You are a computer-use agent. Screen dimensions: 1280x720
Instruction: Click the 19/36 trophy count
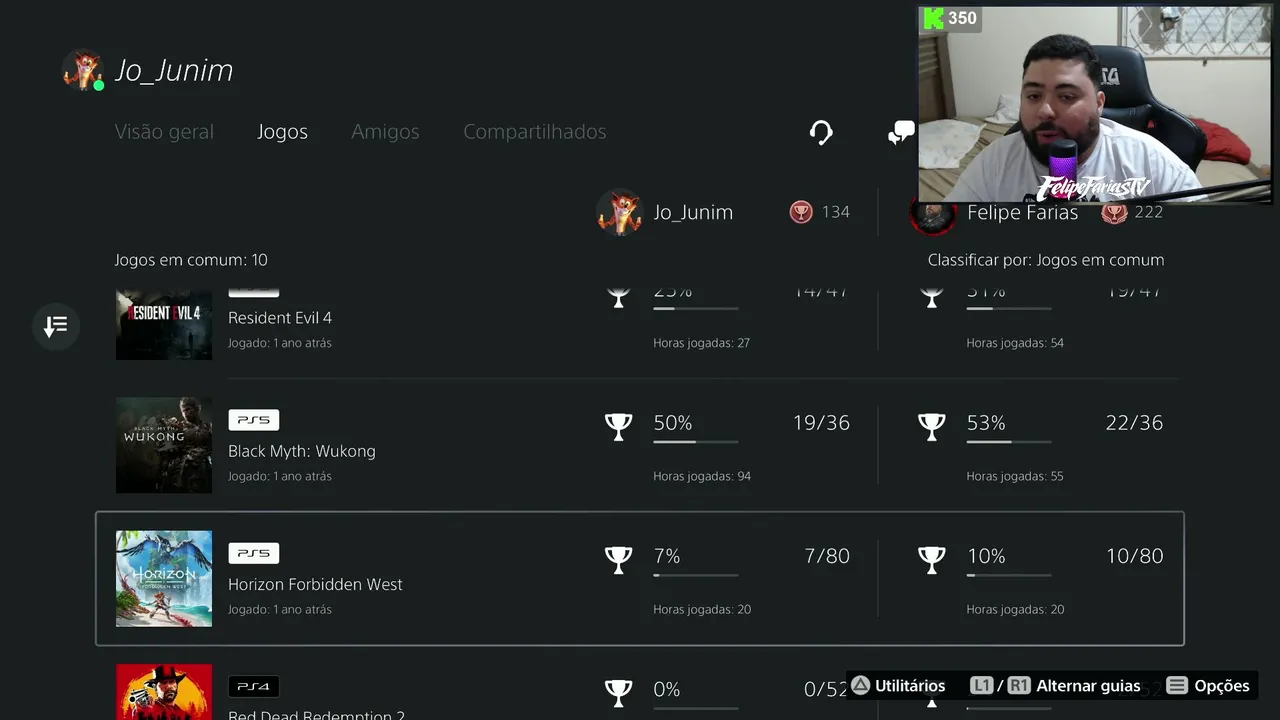[x=821, y=423]
